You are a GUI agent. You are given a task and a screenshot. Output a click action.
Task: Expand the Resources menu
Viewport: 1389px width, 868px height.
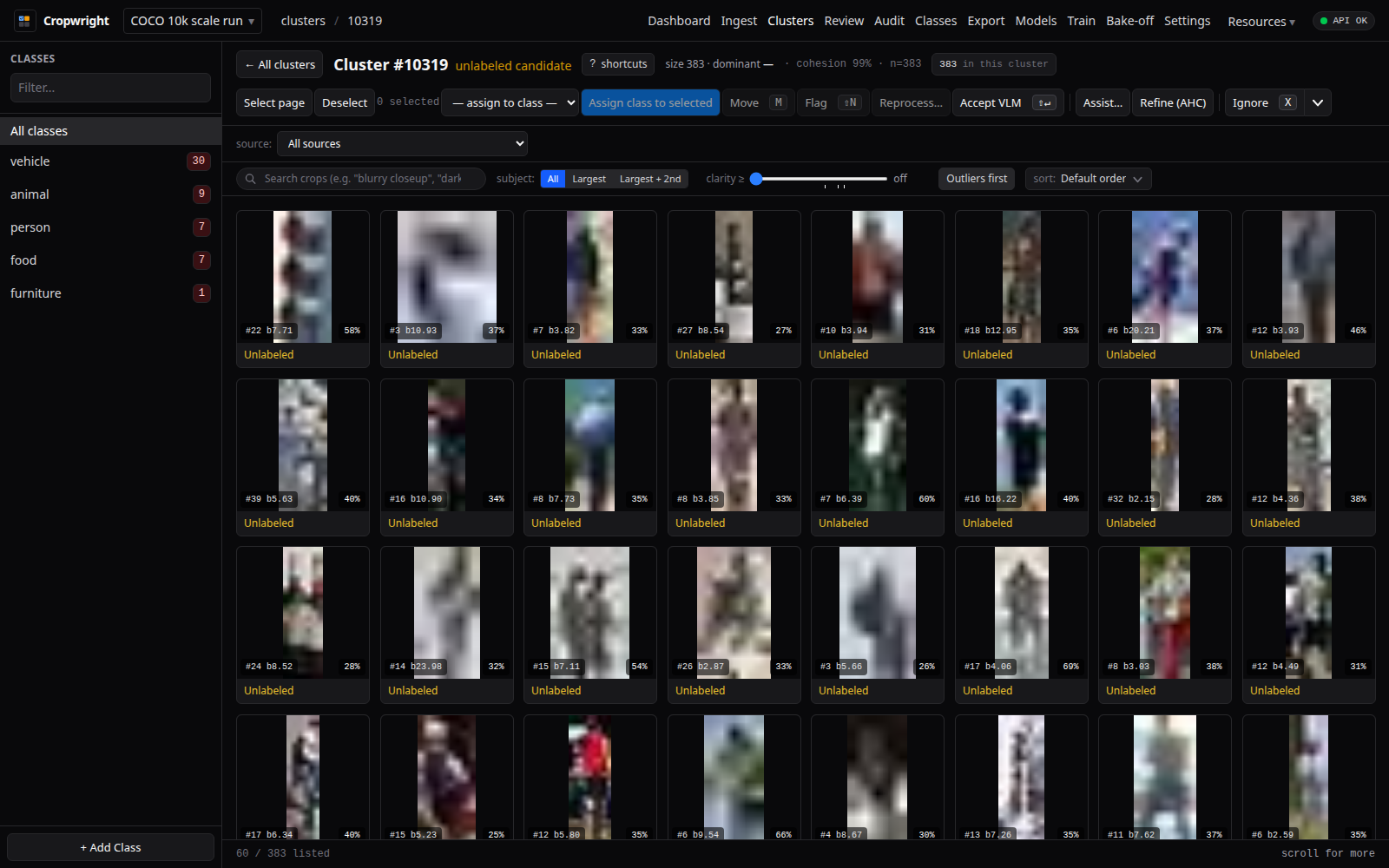coord(1261,21)
